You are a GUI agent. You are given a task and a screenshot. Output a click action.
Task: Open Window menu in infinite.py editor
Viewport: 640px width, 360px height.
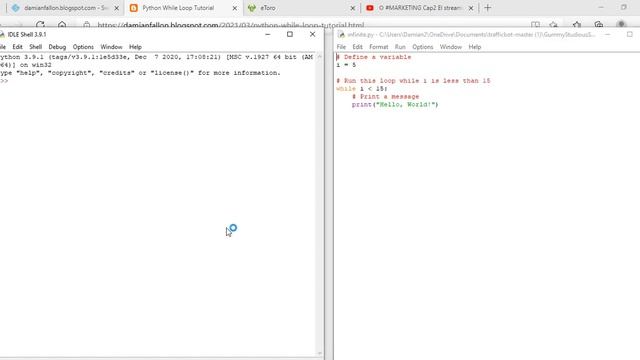pyautogui.click(x=451, y=47)
